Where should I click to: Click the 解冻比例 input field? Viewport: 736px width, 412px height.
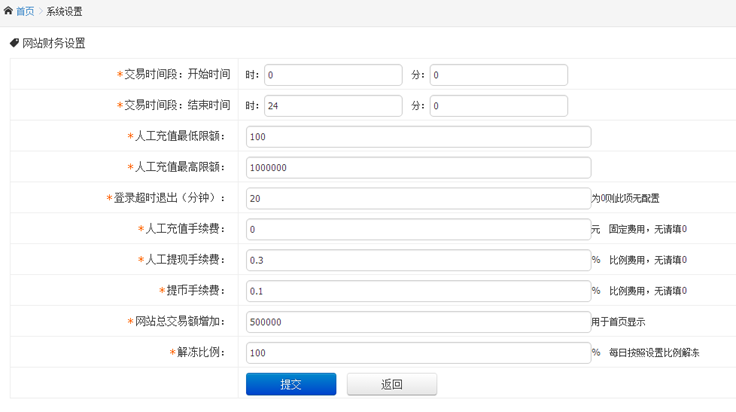(x=418, y=353)
